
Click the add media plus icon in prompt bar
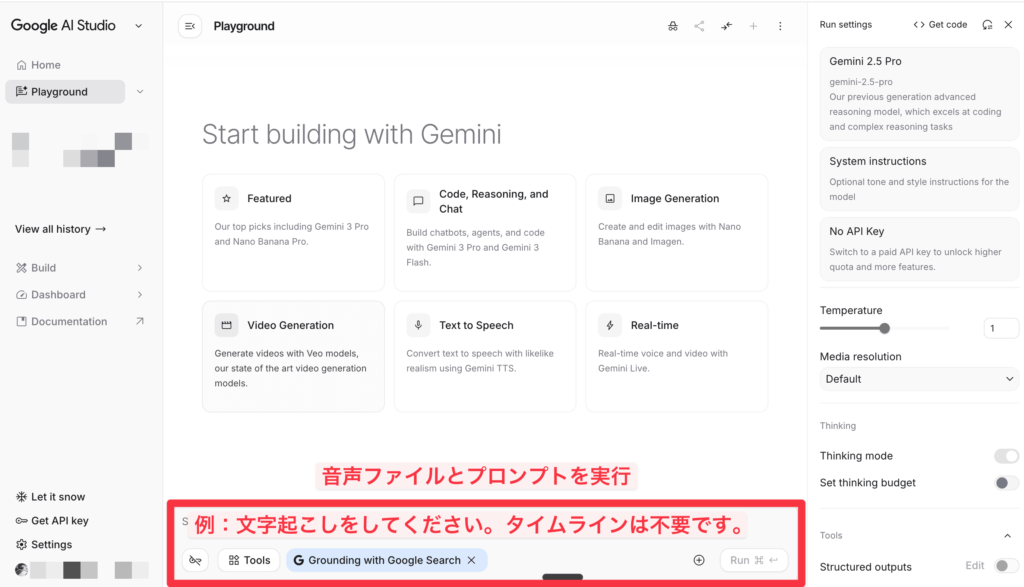click(x=699, y=560)
